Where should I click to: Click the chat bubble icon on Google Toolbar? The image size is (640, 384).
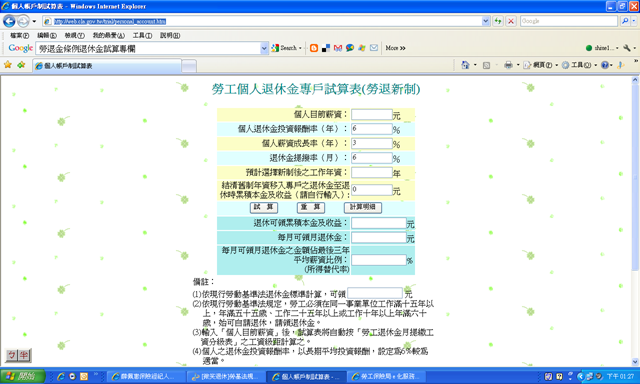coord(350,48)
